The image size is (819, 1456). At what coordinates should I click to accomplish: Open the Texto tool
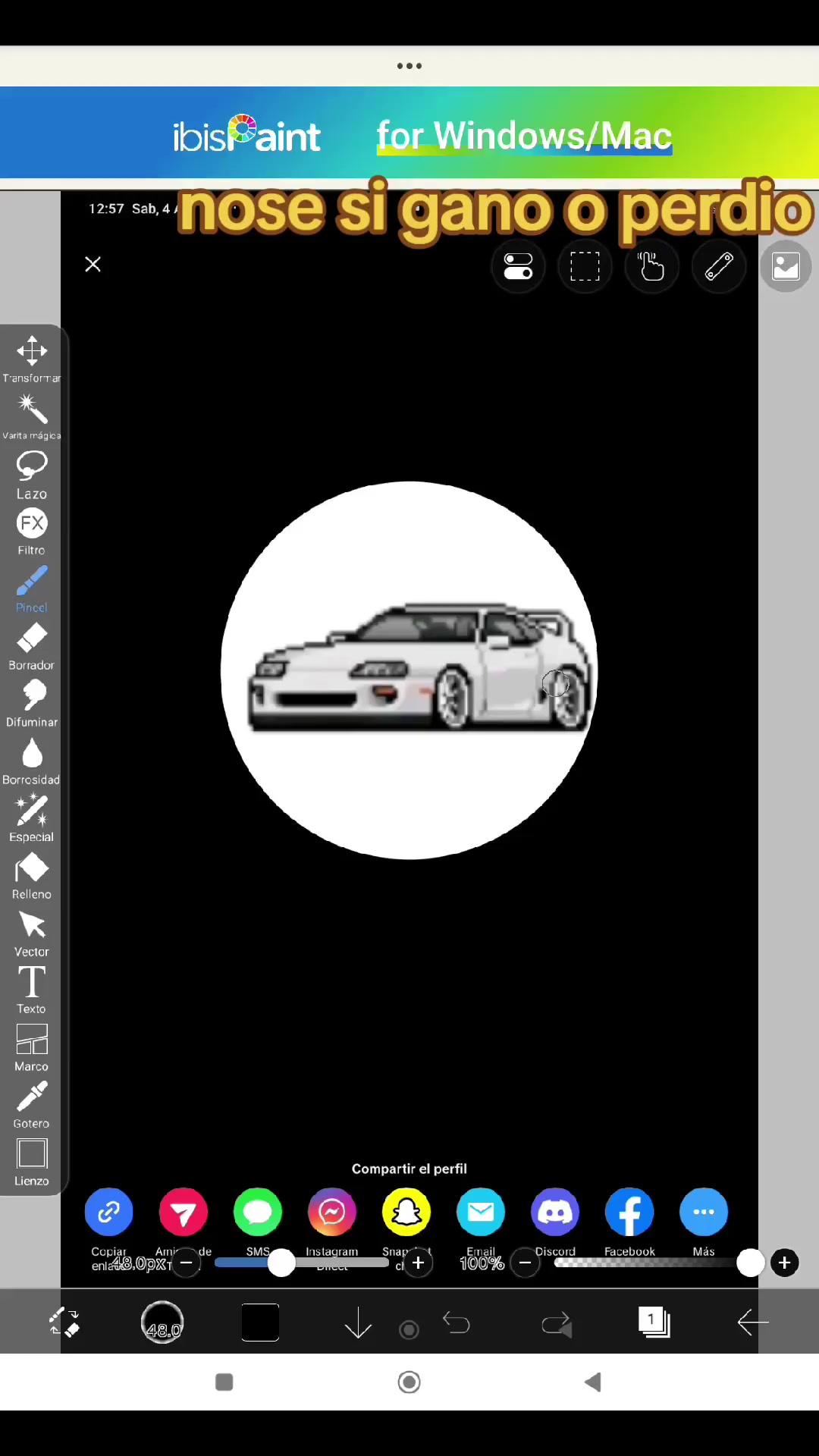32,990
